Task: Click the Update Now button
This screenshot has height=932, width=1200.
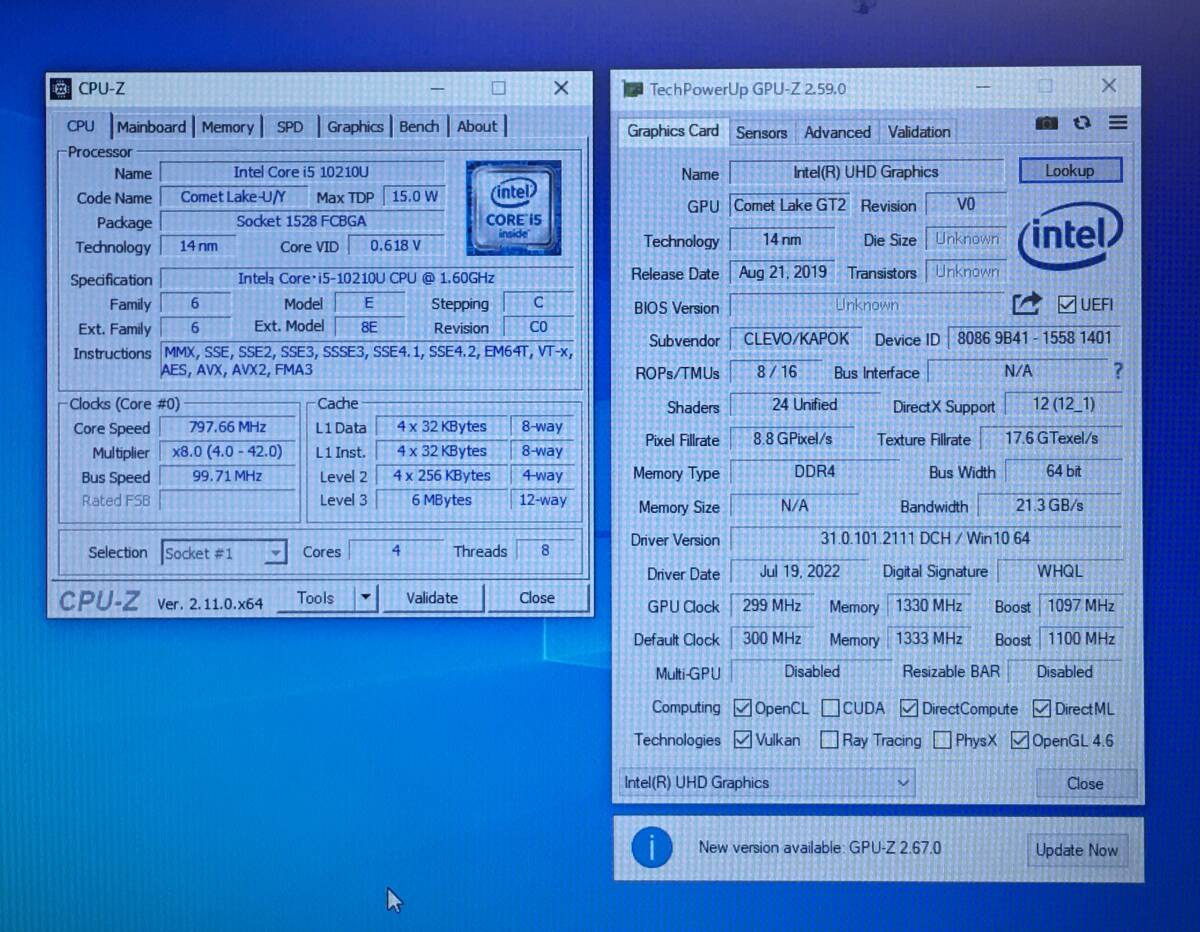Action: (1077, 850)
